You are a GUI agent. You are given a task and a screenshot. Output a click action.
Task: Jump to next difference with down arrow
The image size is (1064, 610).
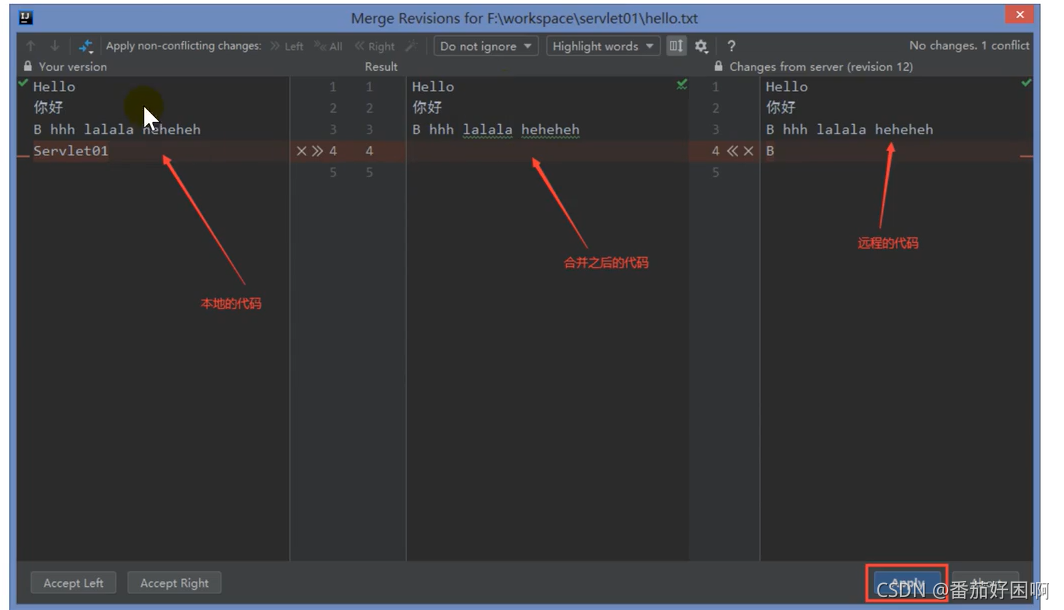54,46
